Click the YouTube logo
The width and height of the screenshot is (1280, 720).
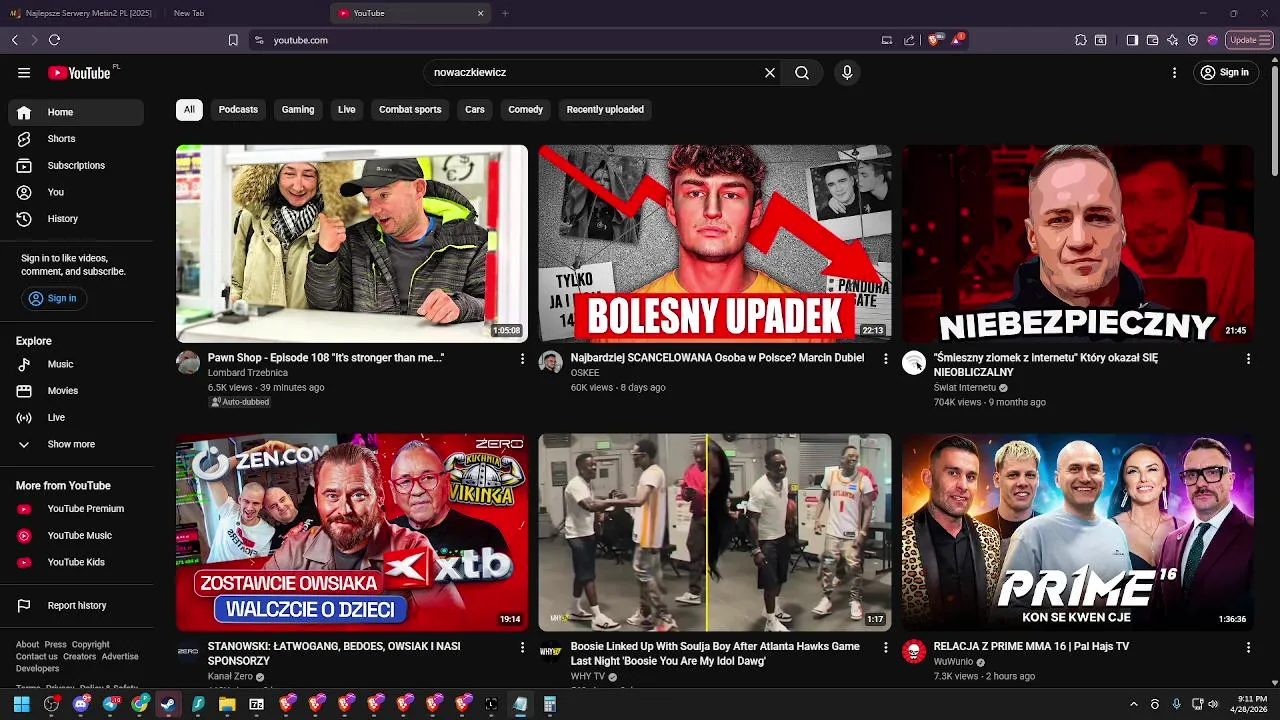80,72
